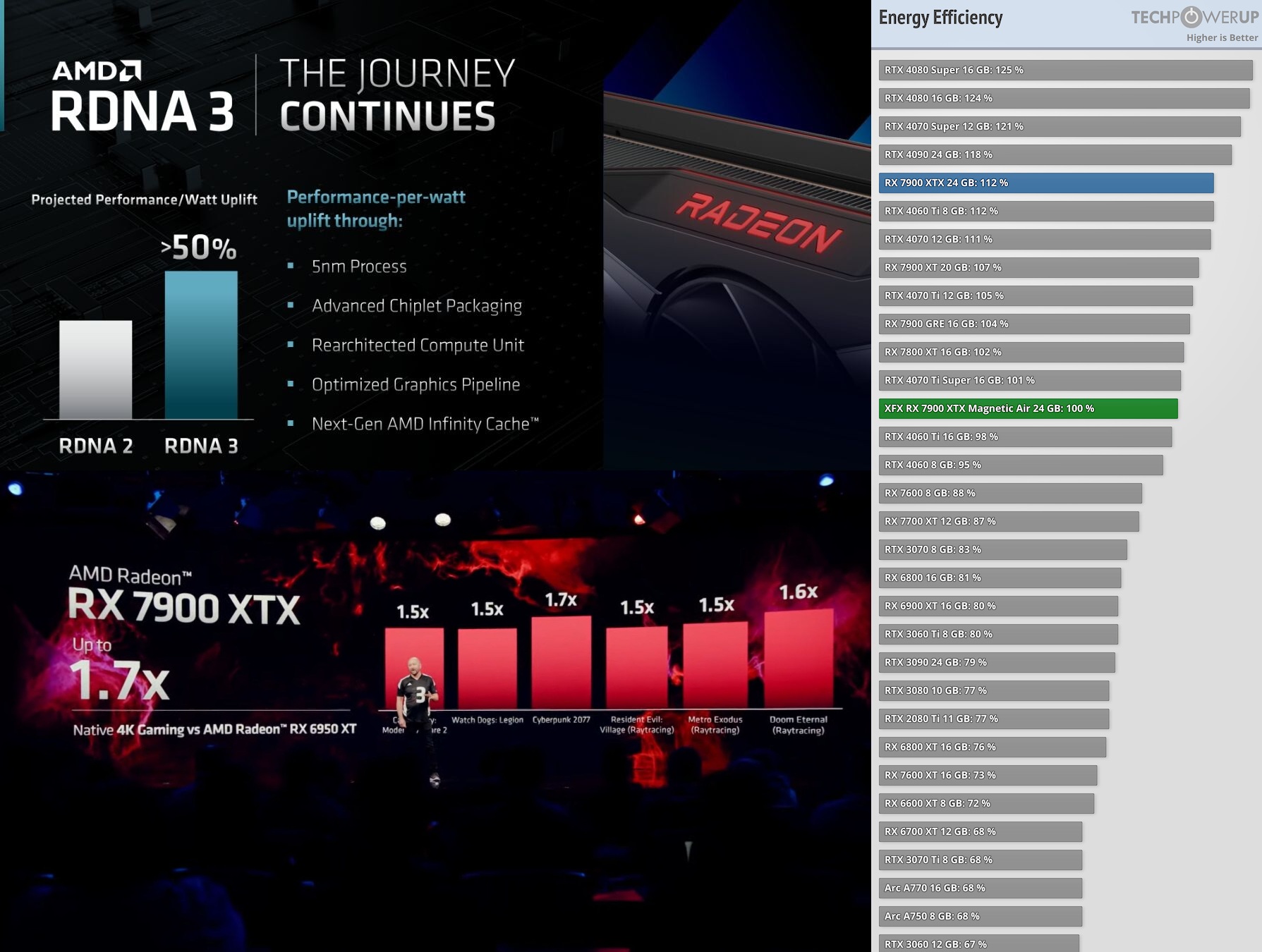
Task: Click Next-Gen AMD Infinity Cache bullet
Action: [425, 424]
